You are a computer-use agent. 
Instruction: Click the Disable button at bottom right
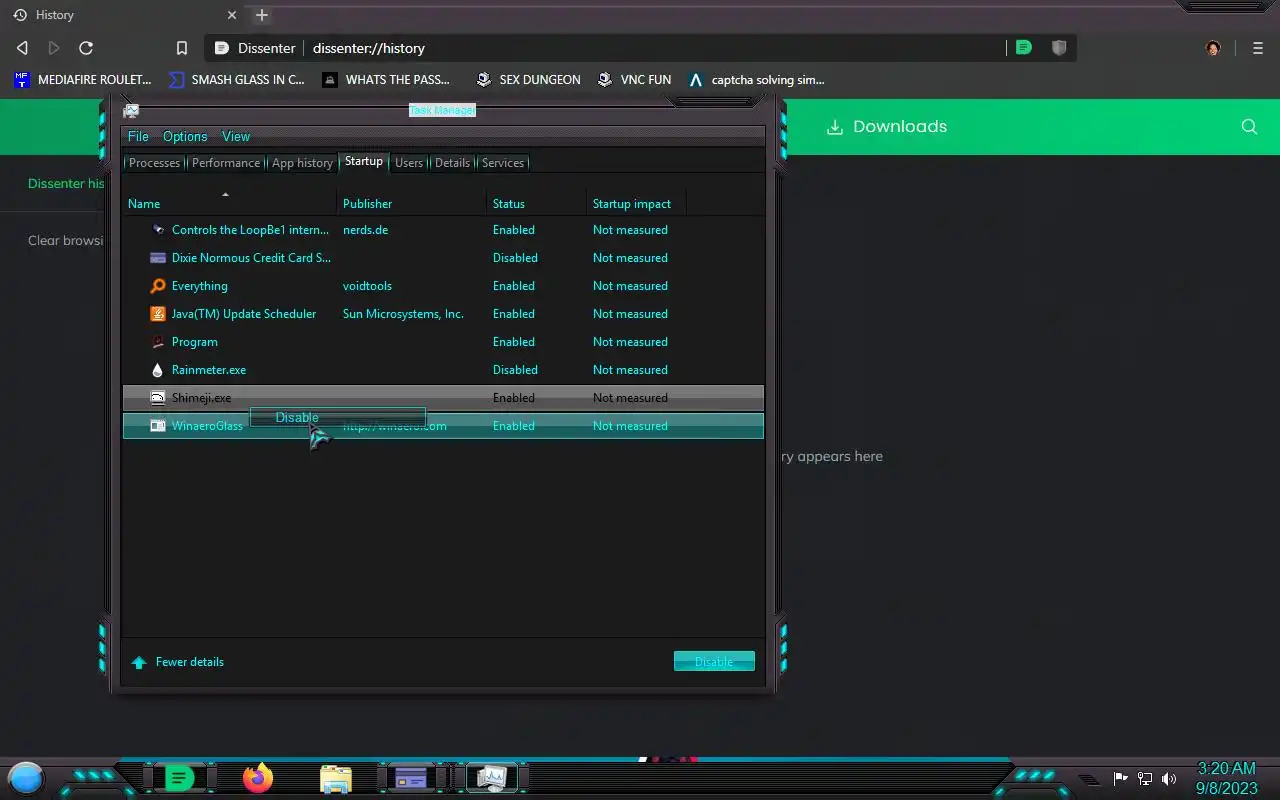pos(714,662)
